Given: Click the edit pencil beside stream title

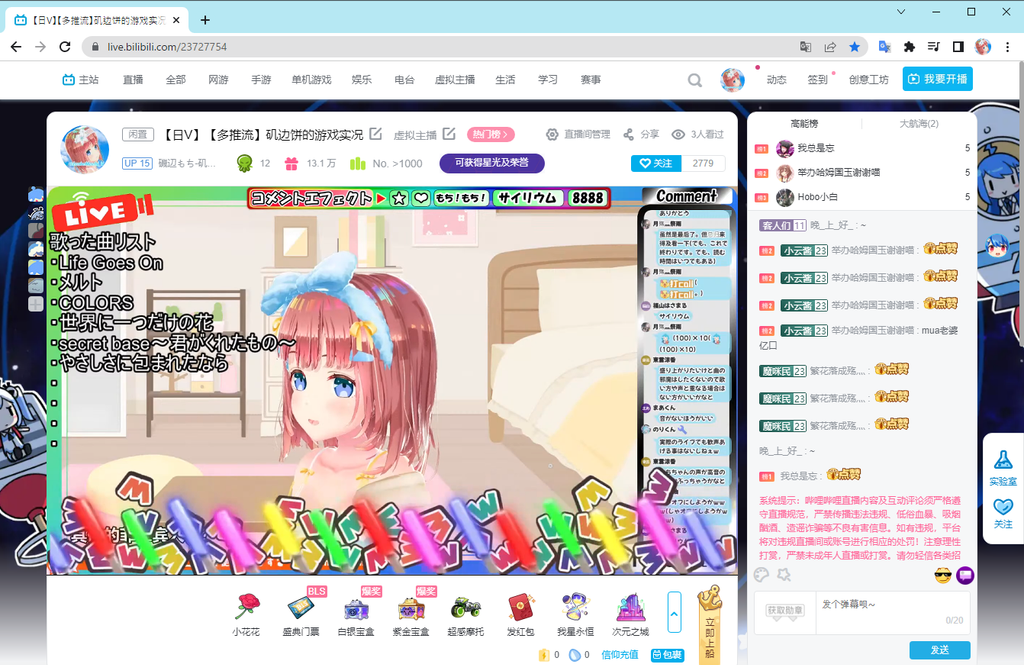Looking at the screenshot, I should [x=376, y=134].
